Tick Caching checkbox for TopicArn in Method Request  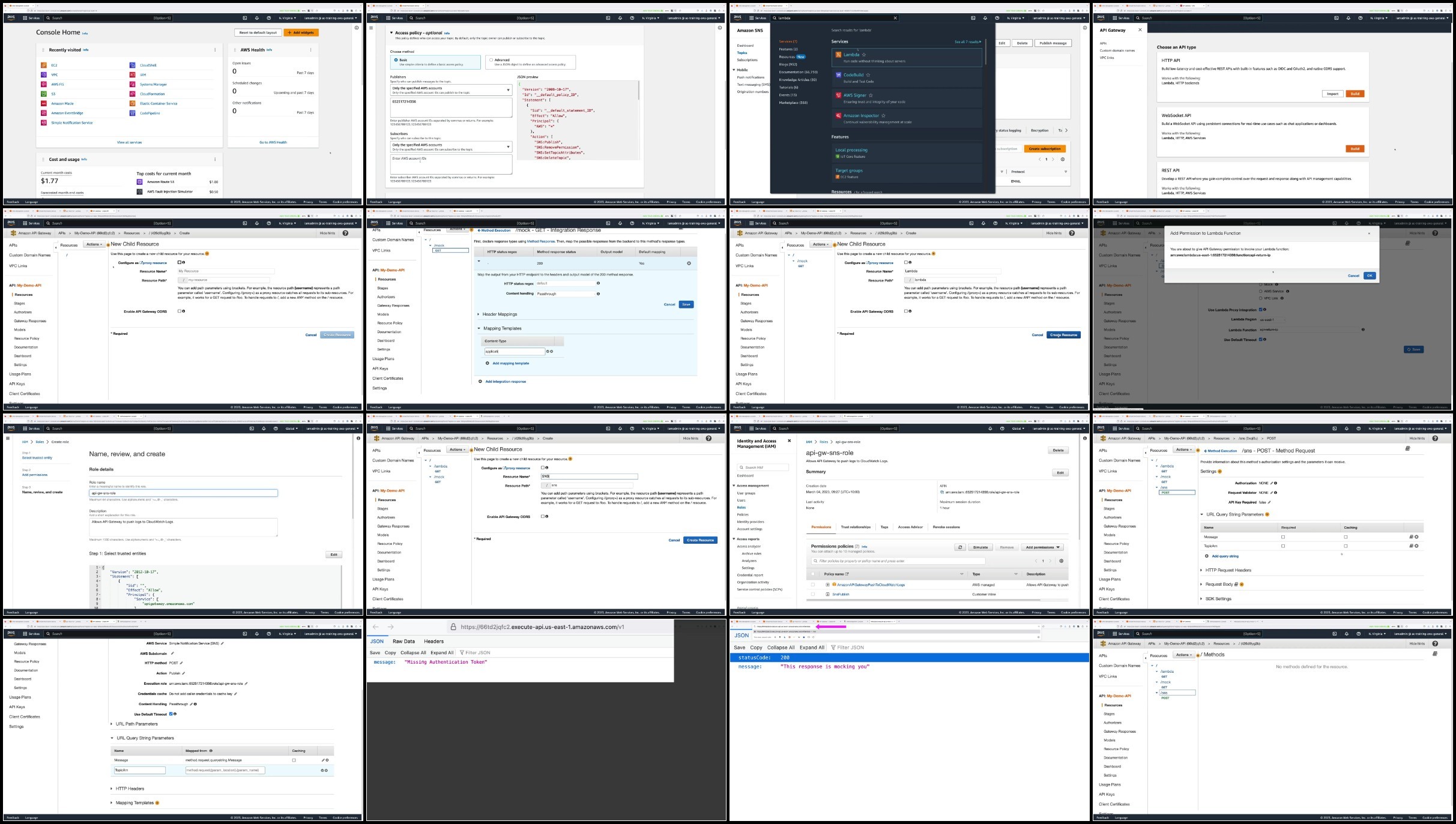coord(1346,546)
